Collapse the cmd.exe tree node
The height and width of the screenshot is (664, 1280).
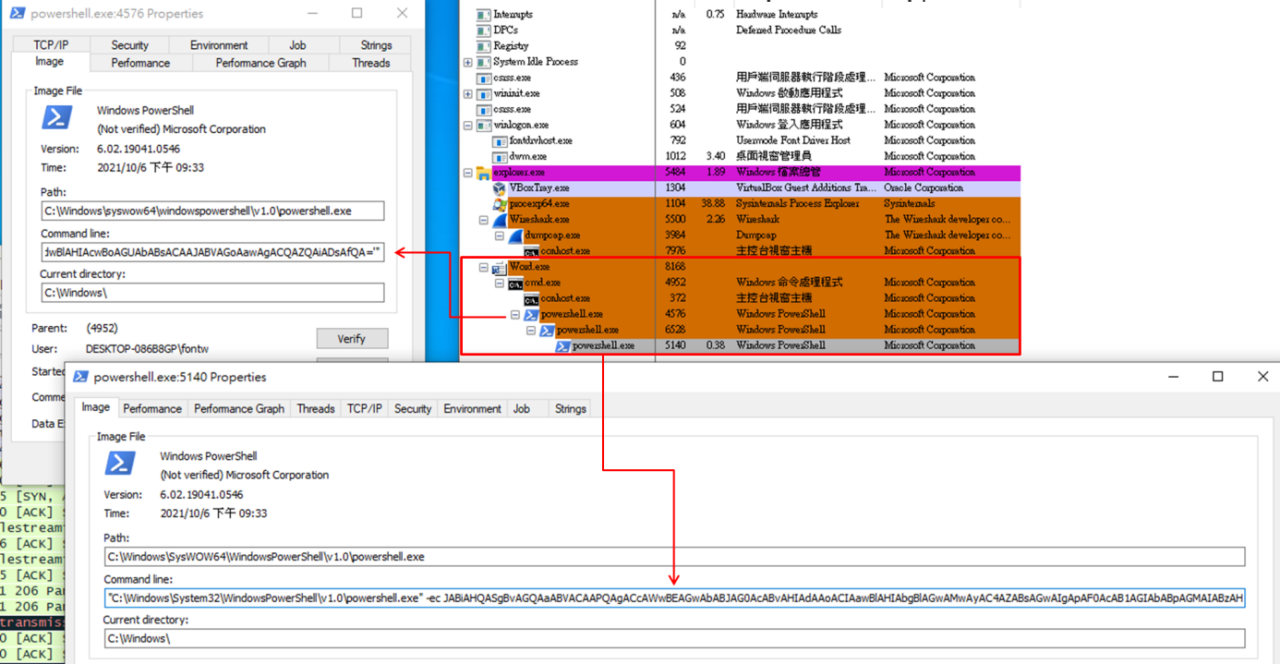500,283
